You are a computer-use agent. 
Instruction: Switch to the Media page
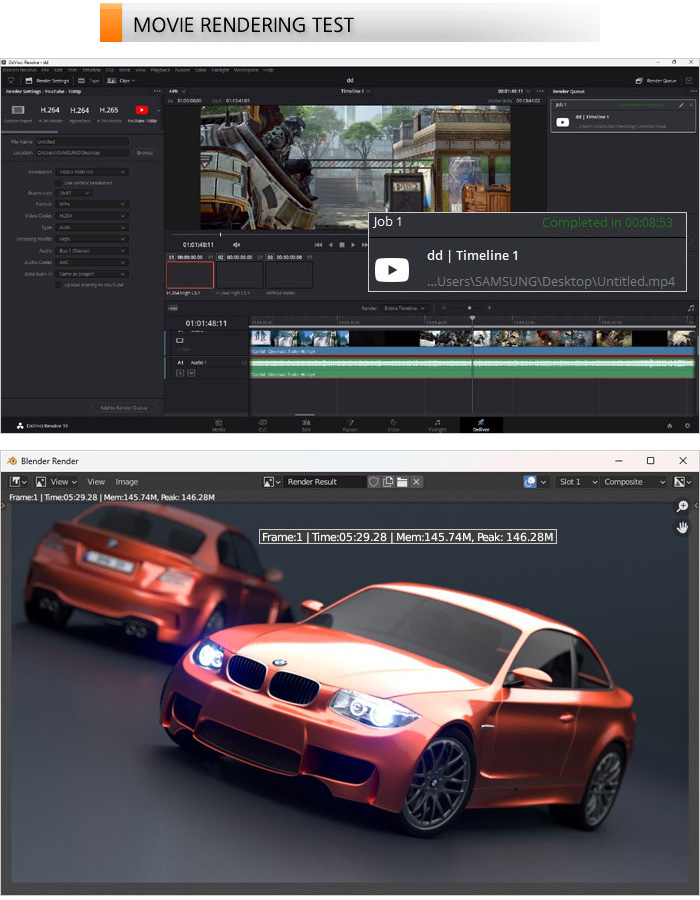point(219,425)
